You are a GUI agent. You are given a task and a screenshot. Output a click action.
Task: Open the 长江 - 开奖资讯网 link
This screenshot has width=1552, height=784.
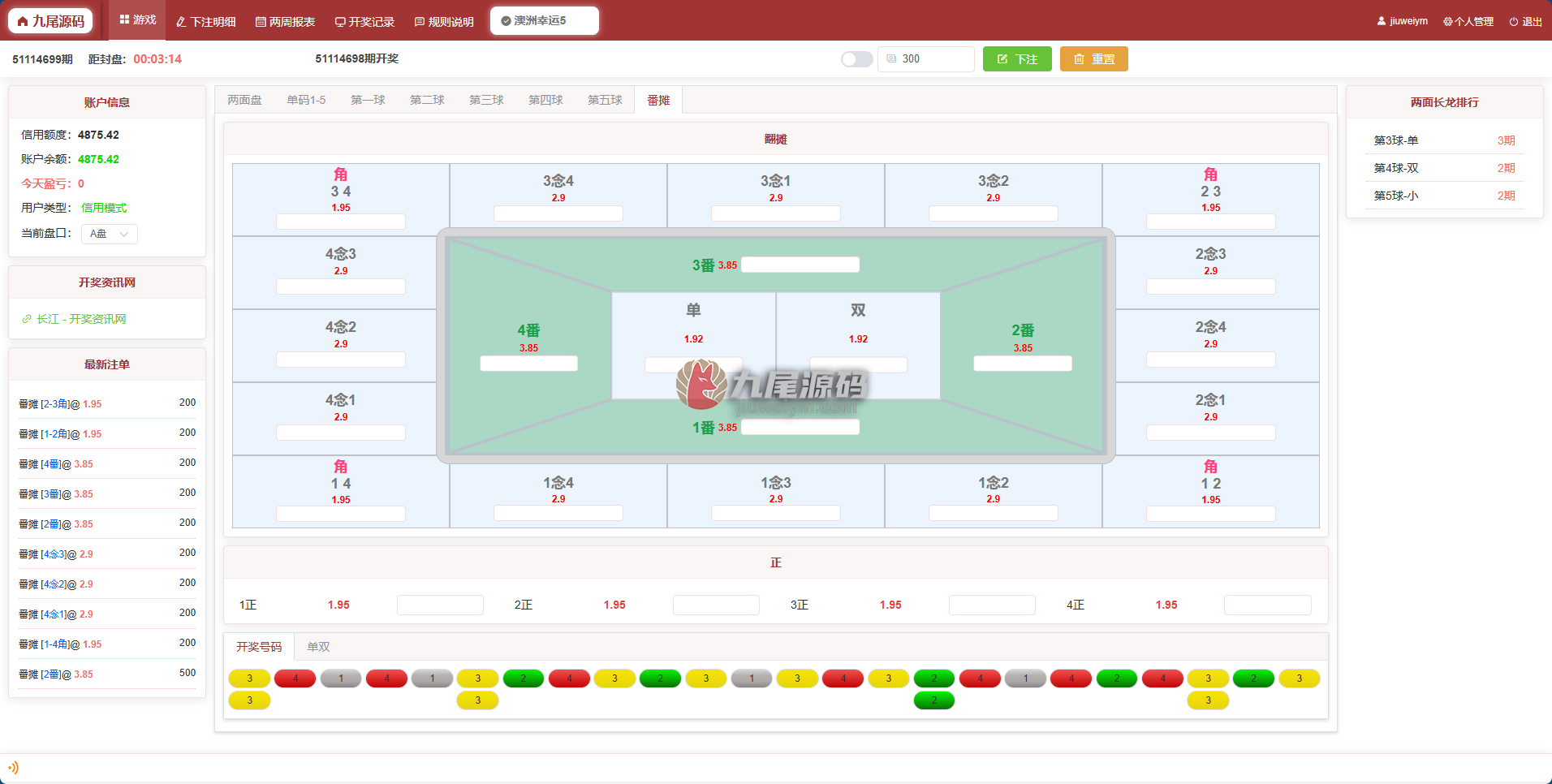[x=74, y=319]
